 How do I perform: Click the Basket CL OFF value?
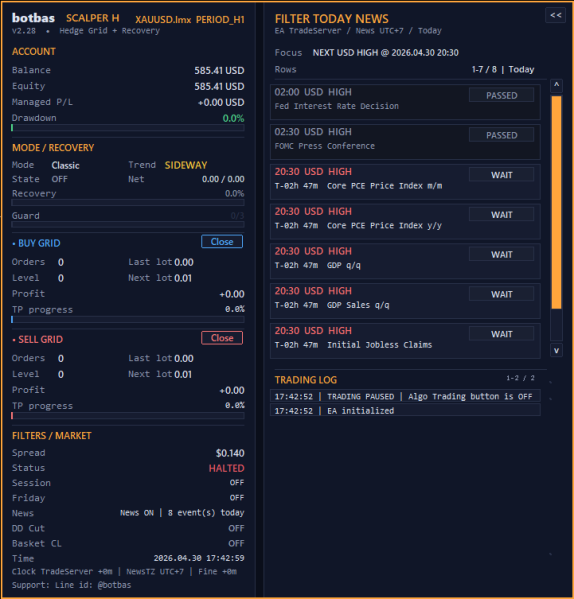click(x=236, y=543)
